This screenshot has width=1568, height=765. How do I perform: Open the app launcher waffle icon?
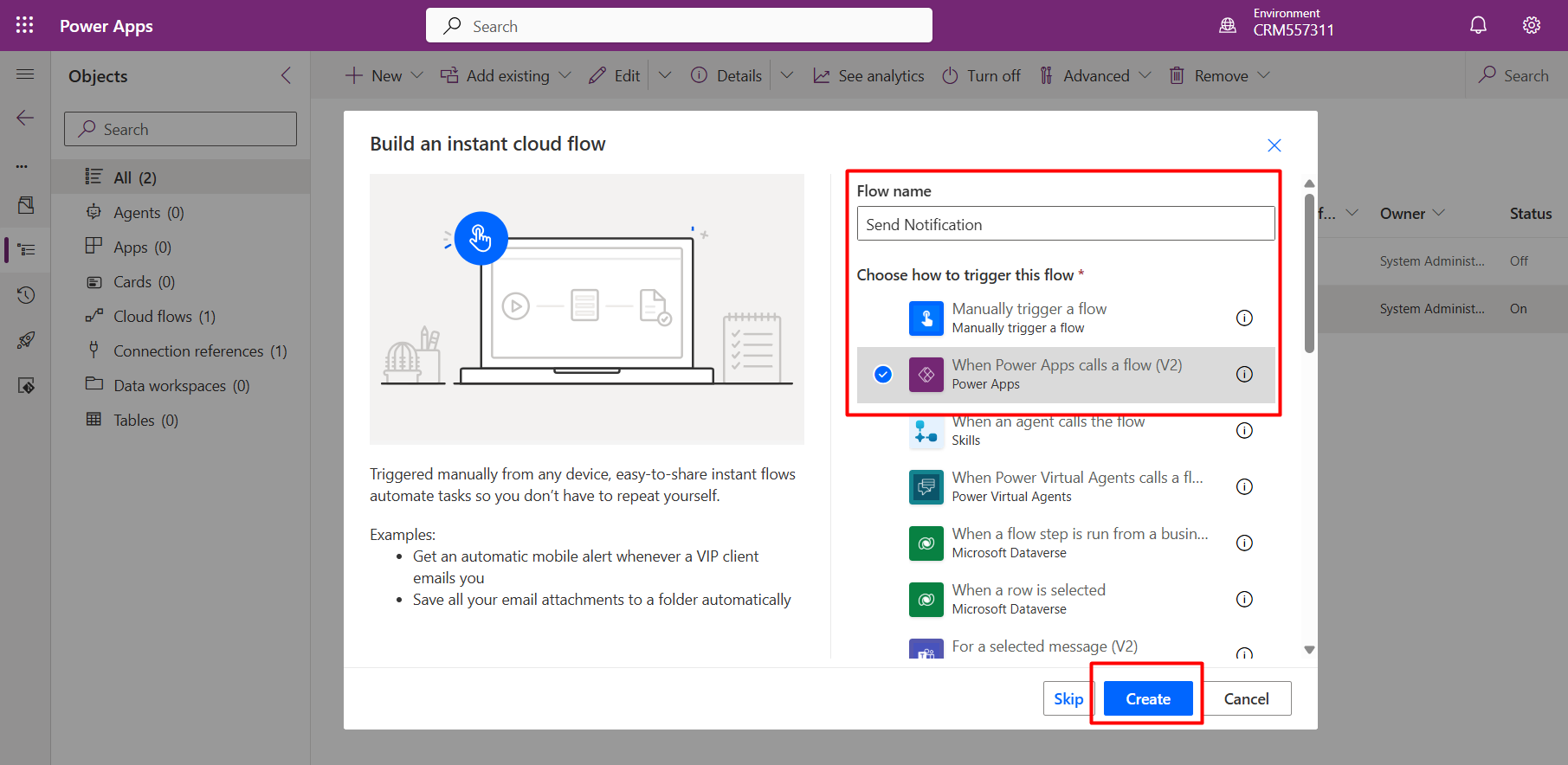24,25
